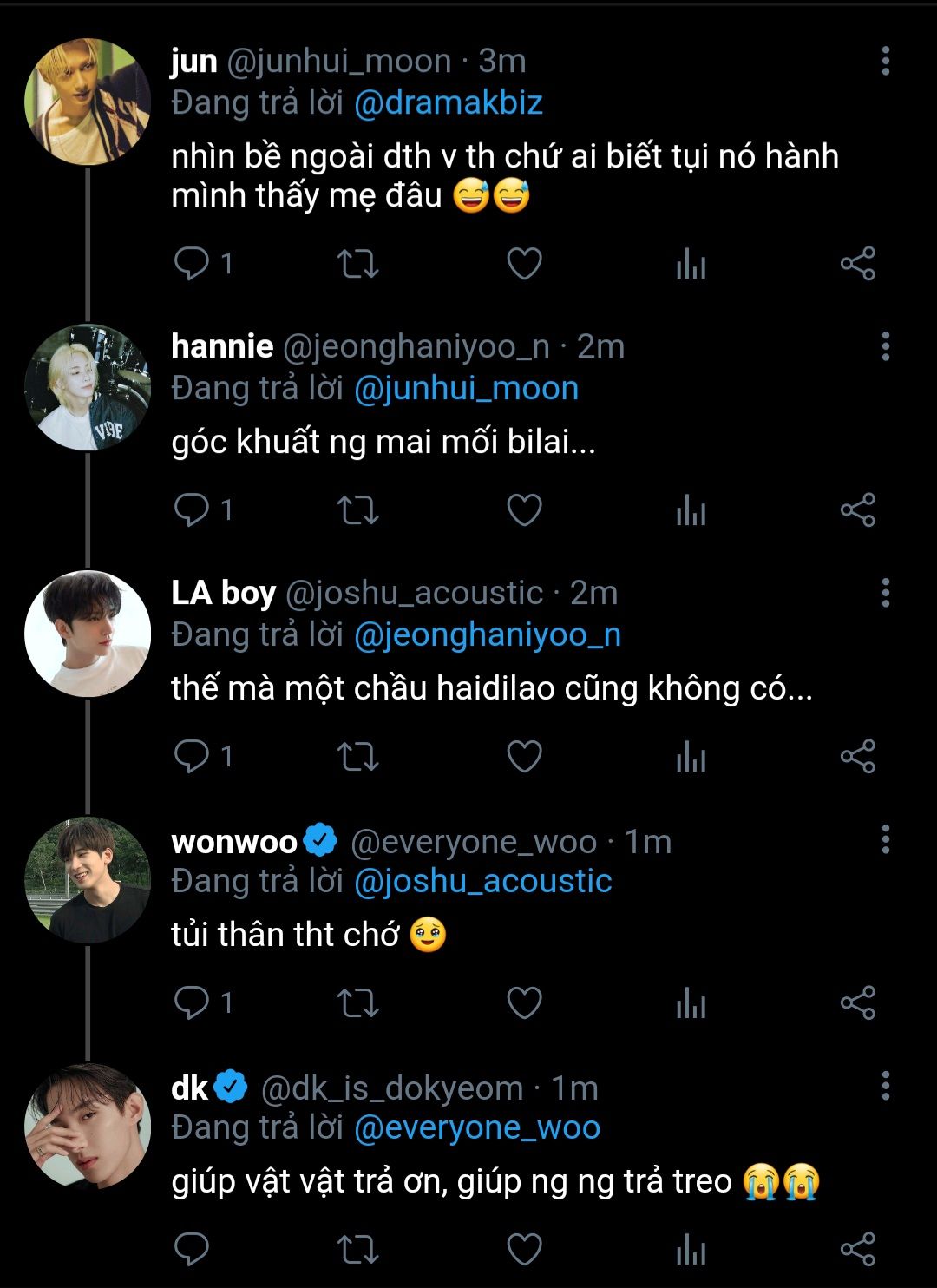The image size is (937, 1288).
Task: Open wonwoo's avatar
Action: tap(87, 880)
